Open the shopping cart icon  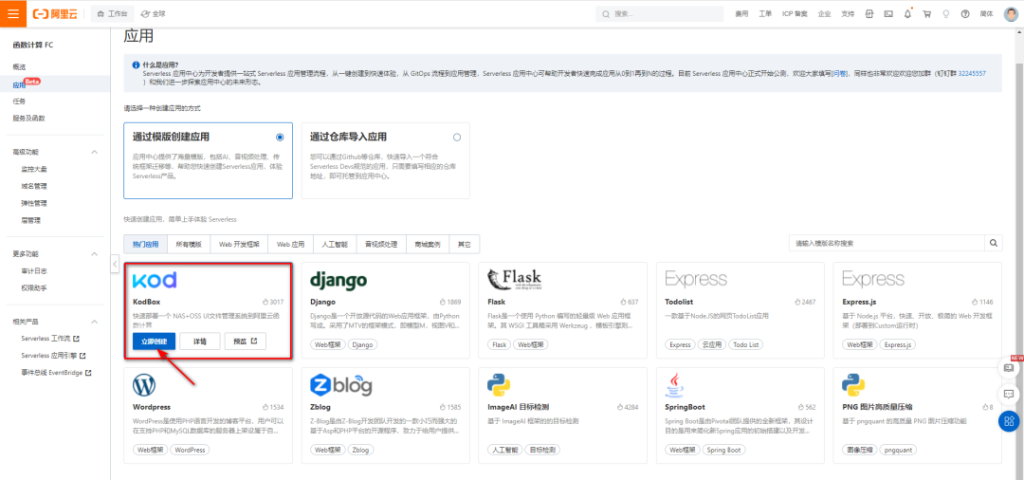(x=926, y=14)
